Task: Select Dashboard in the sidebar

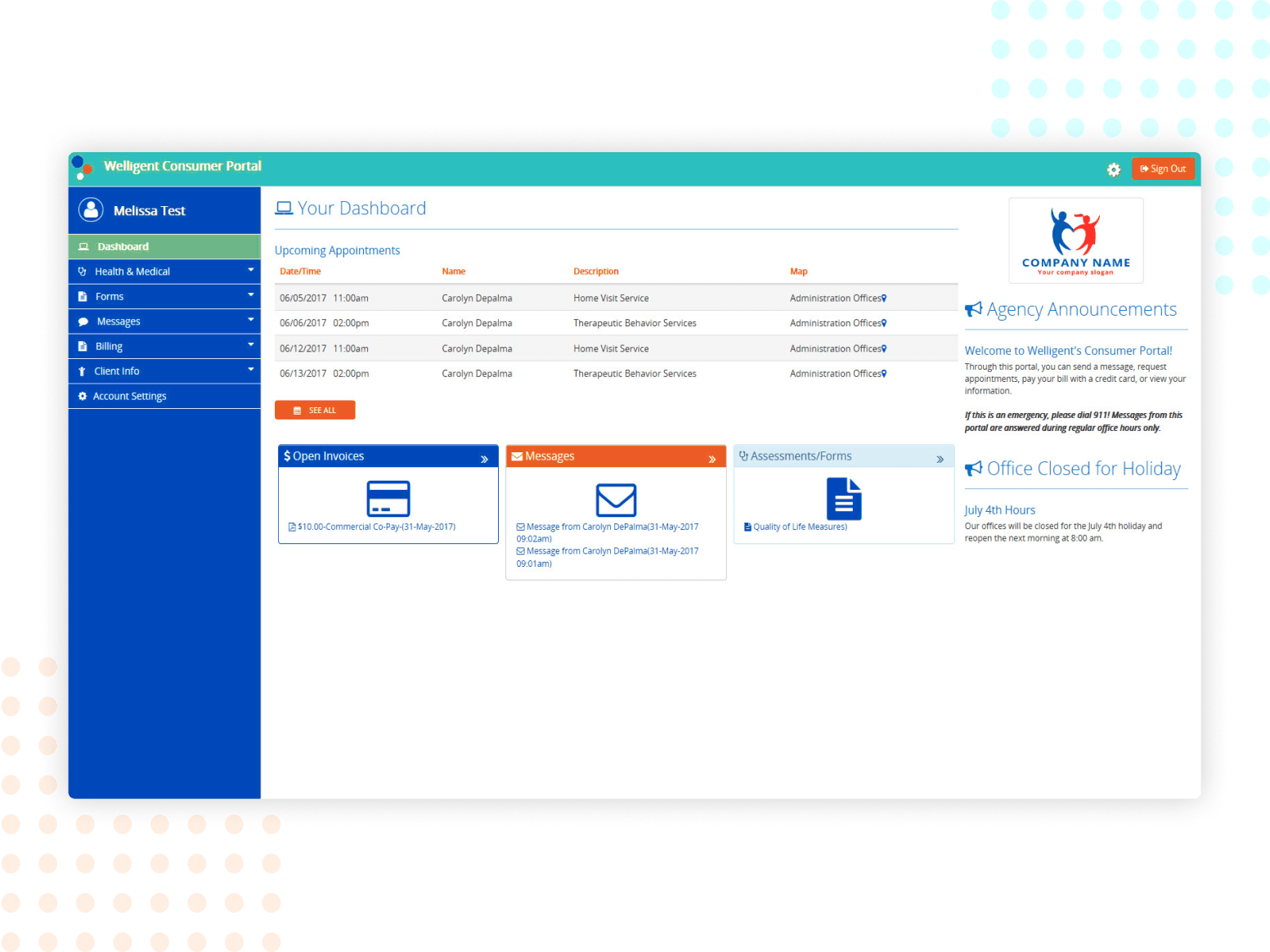Action: point(164,246)
